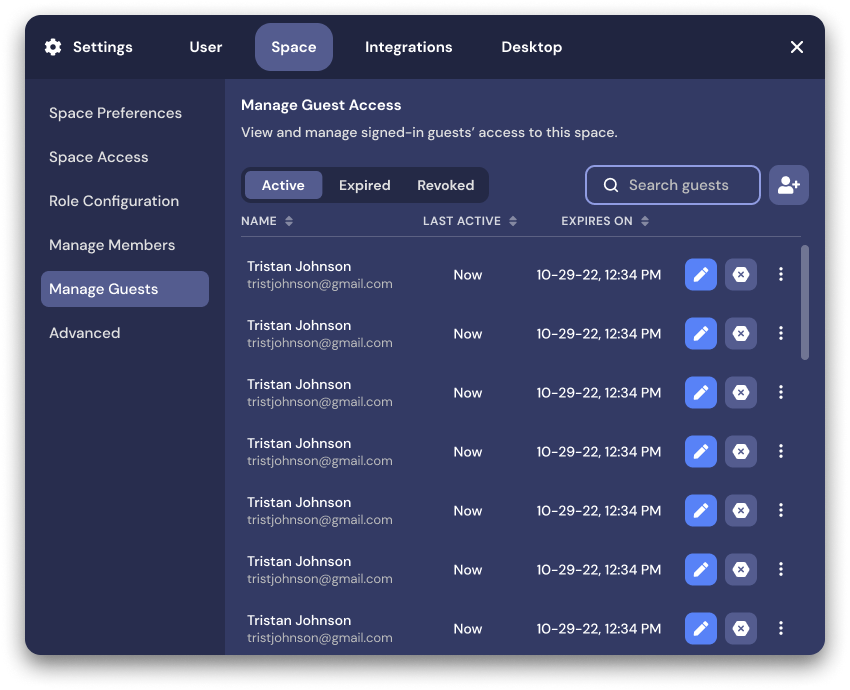Click the revoke X icon in first guest row
This screenshot has width=850, height=690.
point(741,275)
